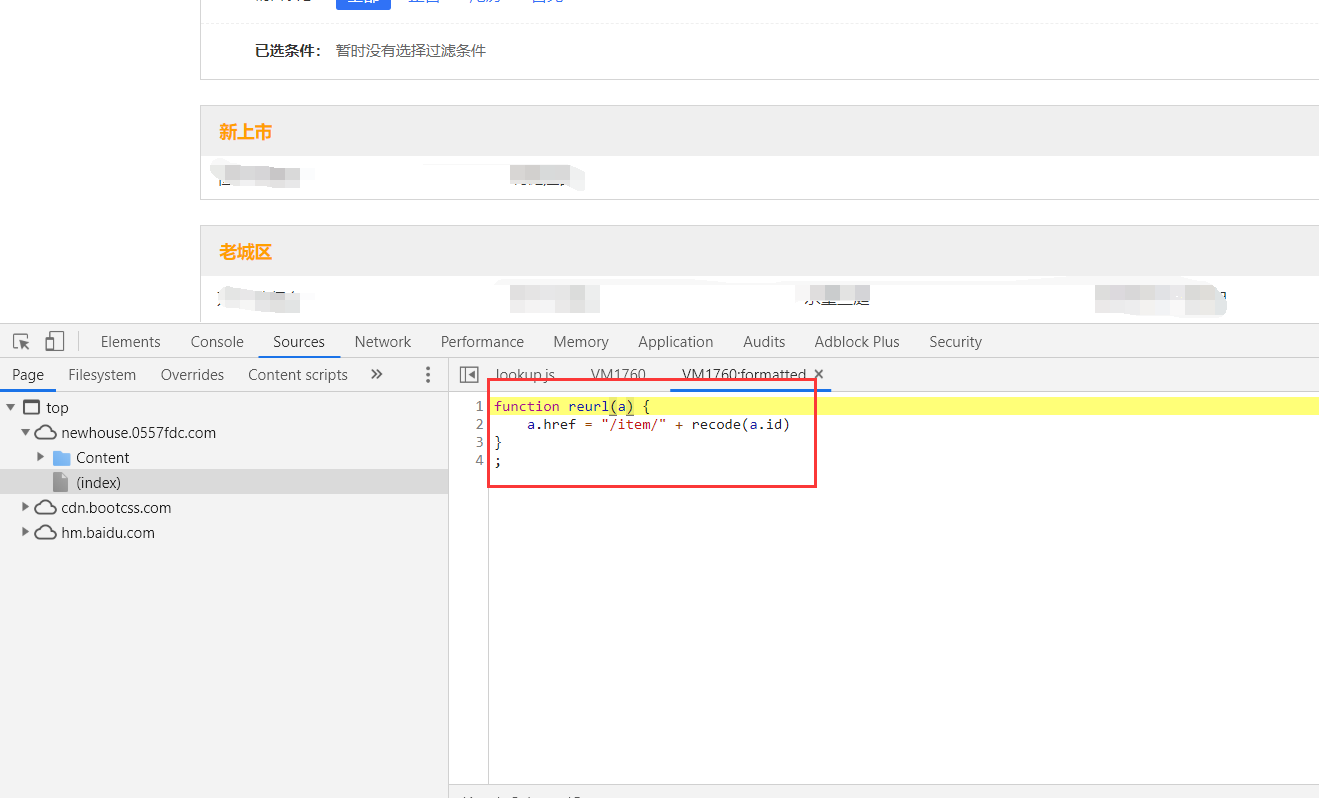This screenshot has height=798, width=1319.
Task: Select the VM1760:formatted editor tab
Action: (744, 374)
